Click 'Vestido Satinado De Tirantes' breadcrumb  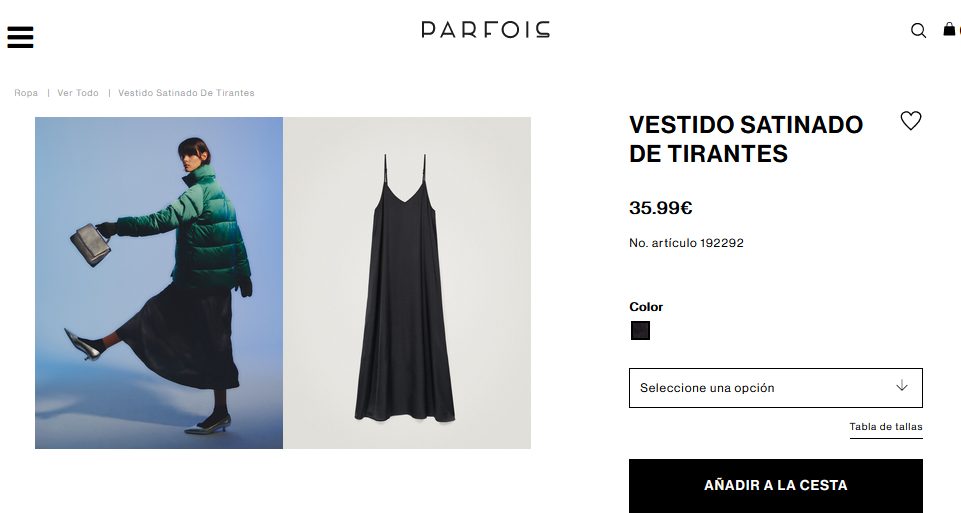(186, 93)
